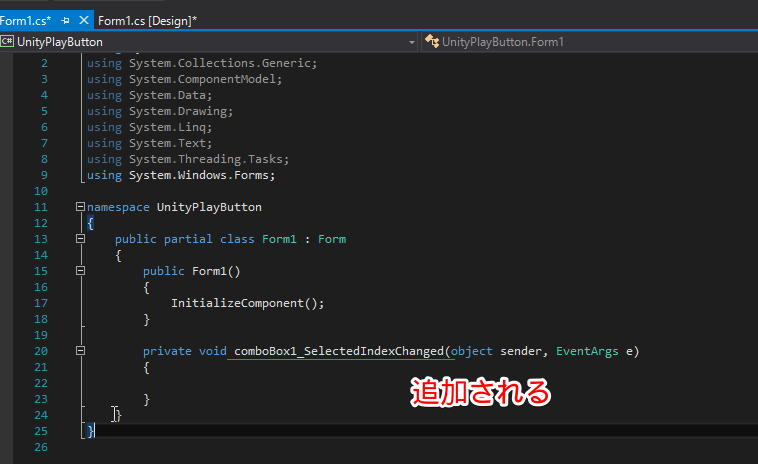Click the EventArgs type in method signature
Screen dimensions: 758x464
pos(587,351)
